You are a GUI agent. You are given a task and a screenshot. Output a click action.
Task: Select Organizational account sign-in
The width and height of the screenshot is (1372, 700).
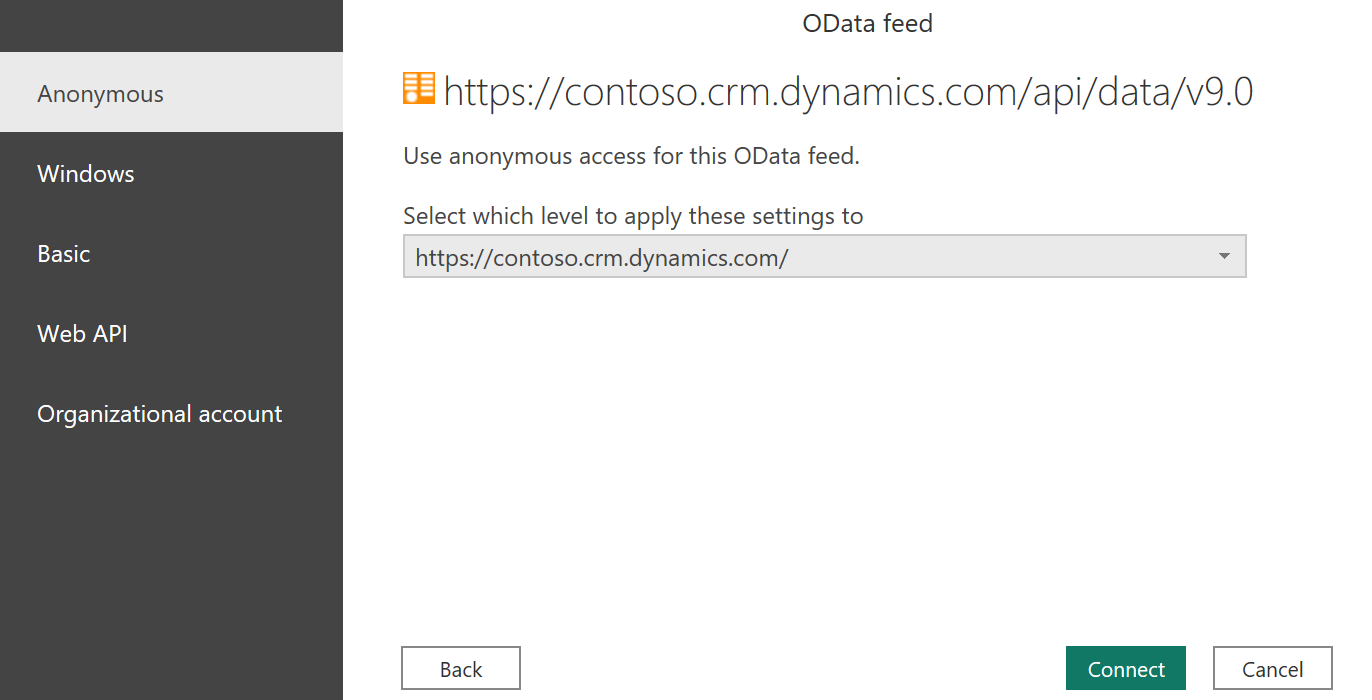(159, 413)
